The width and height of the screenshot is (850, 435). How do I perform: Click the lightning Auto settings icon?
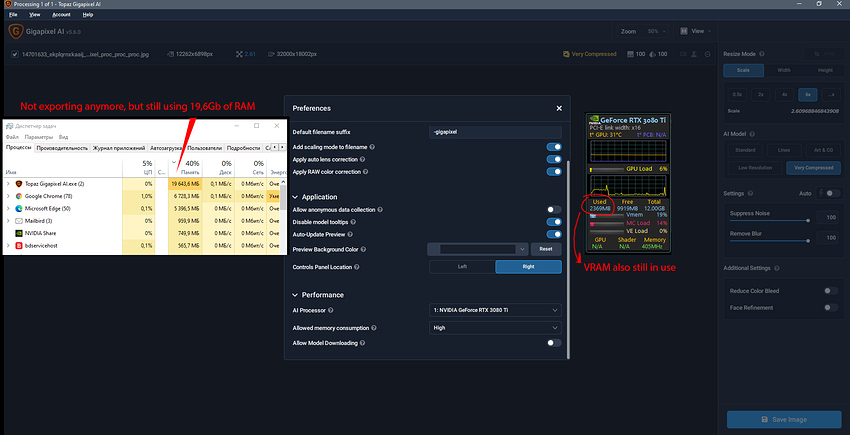(819, 193)
